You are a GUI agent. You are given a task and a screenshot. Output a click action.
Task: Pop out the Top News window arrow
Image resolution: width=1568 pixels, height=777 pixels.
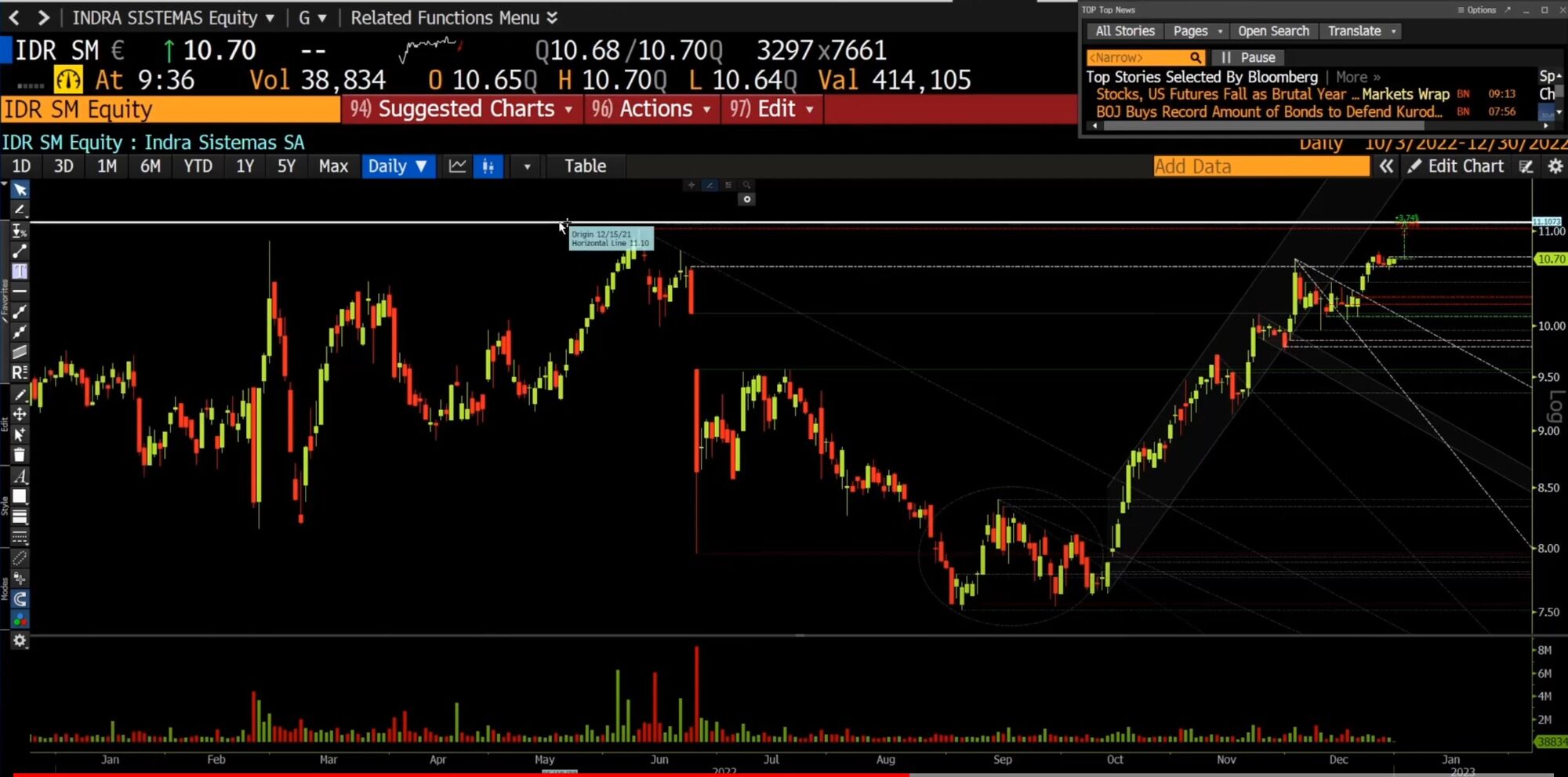click(1507, 10)
